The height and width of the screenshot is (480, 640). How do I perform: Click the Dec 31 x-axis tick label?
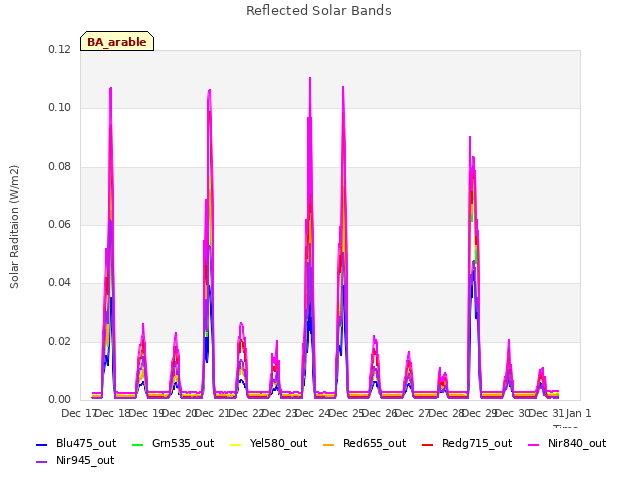[x=546, y=413]
